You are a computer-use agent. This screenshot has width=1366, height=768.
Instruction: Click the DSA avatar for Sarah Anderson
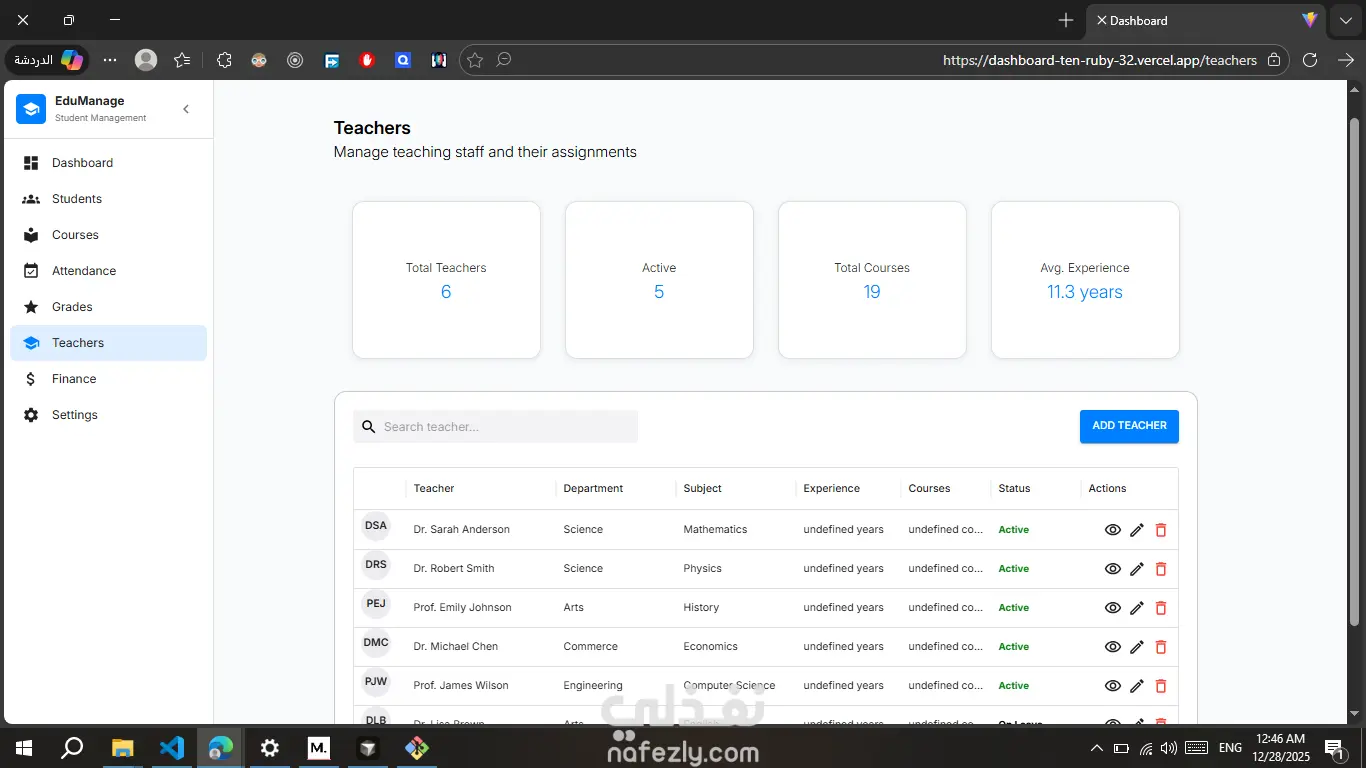click(x=376, y=526)
